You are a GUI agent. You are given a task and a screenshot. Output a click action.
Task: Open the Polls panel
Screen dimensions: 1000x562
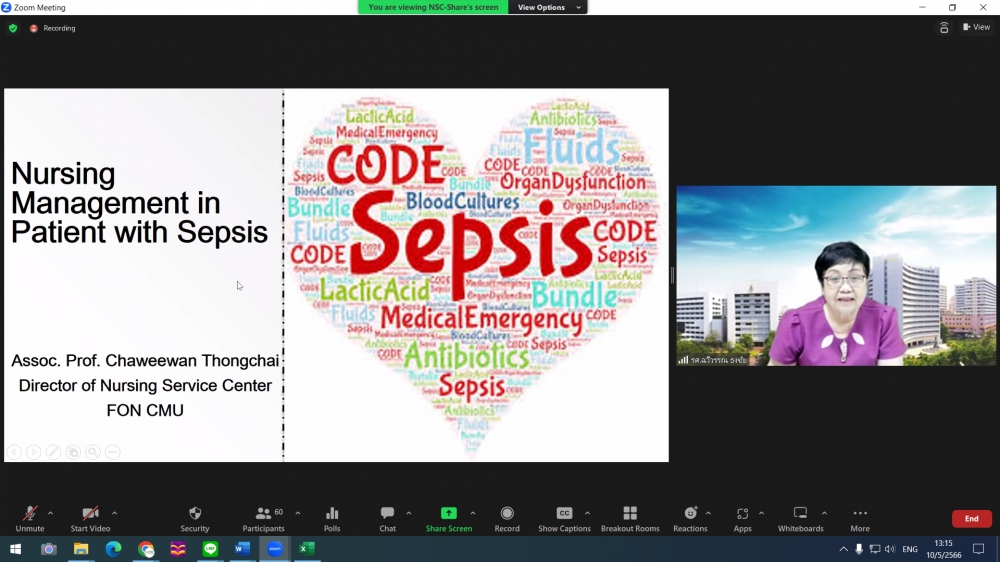pyautogui.click(x=332, y=514)
